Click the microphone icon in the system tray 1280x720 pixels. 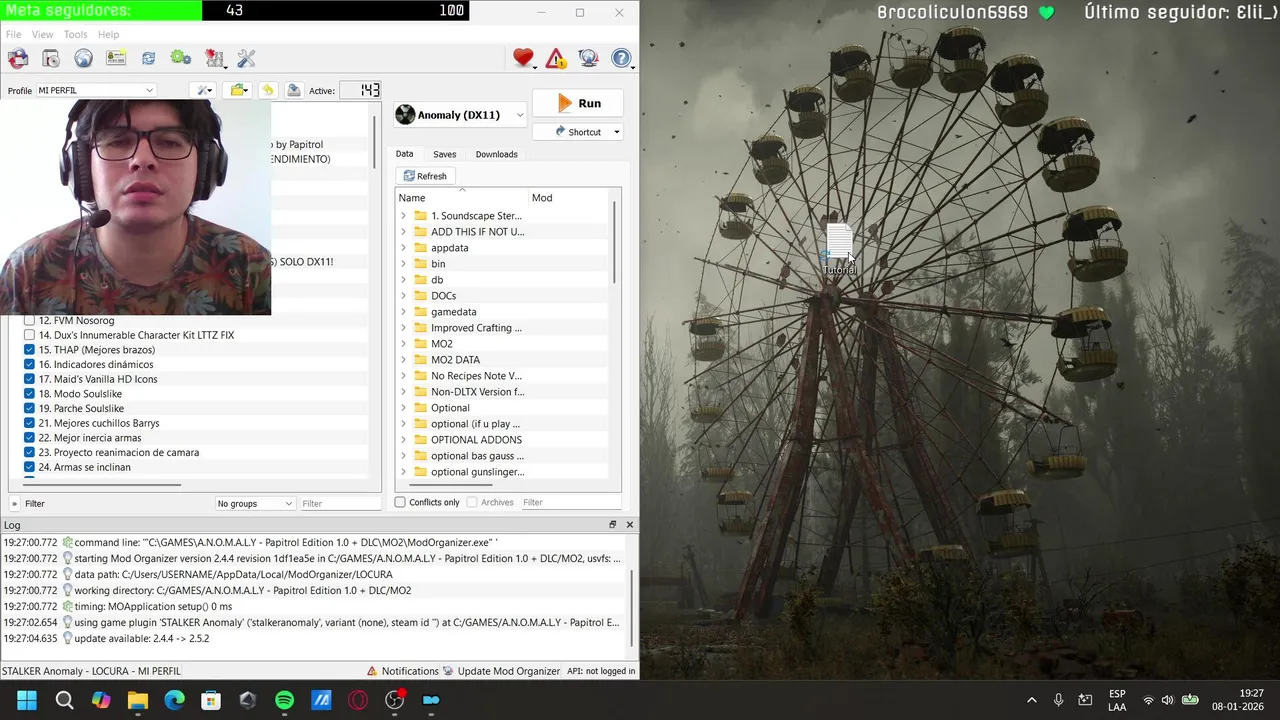[1058, 700]
